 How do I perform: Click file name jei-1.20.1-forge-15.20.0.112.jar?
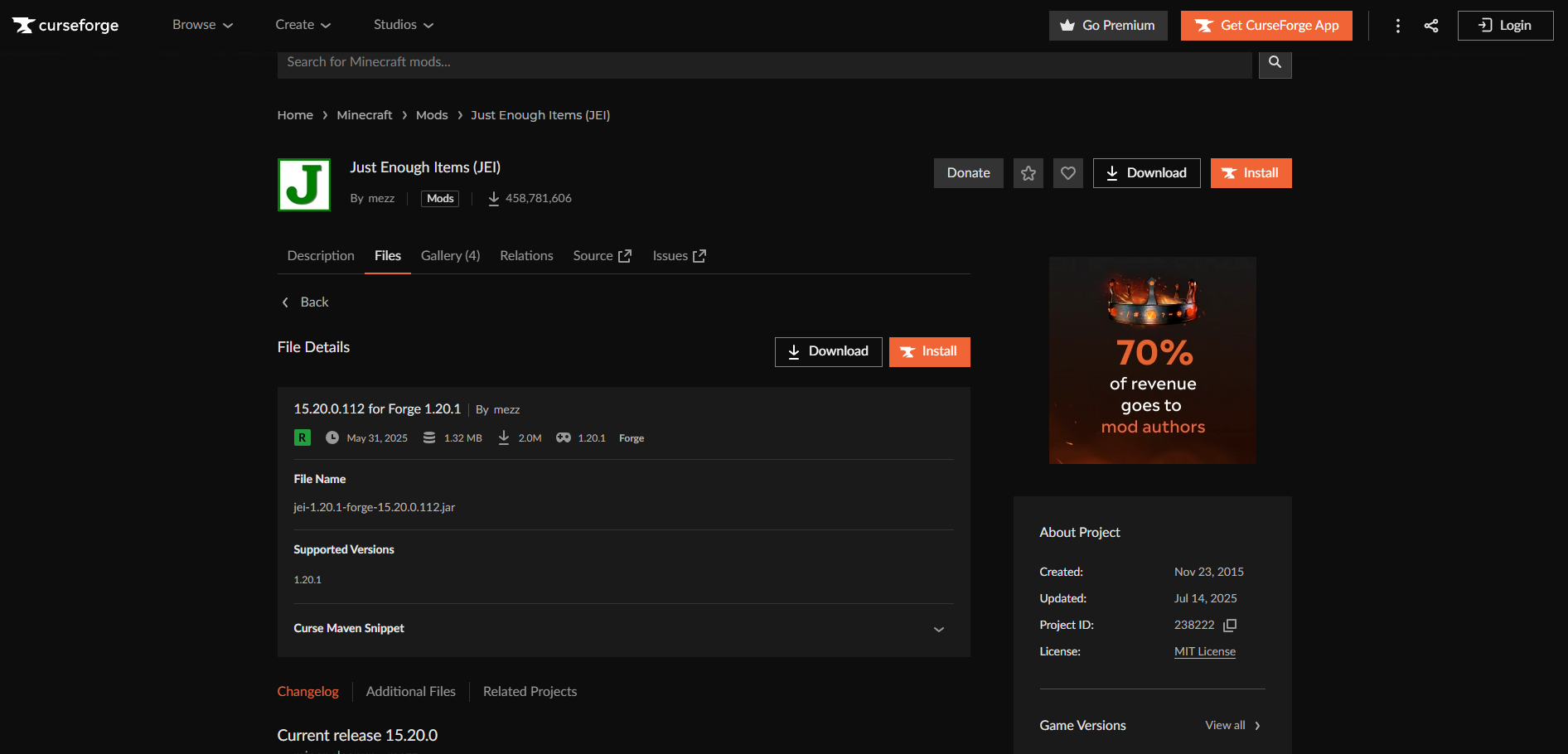click(375, 507)
